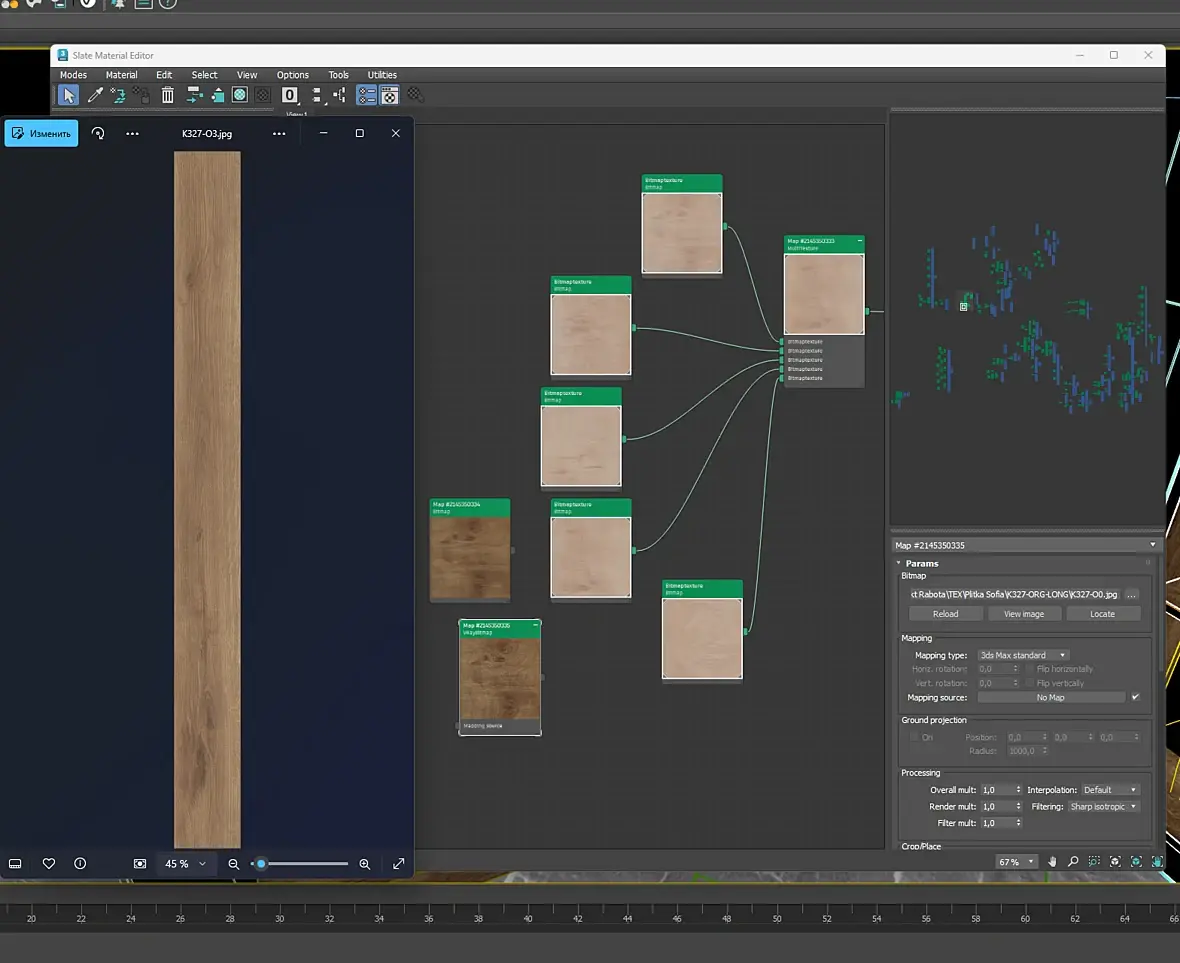Open the Filtering dropdown
The height and width of the screenshot is (963, 1180).
coord(1103,806)
